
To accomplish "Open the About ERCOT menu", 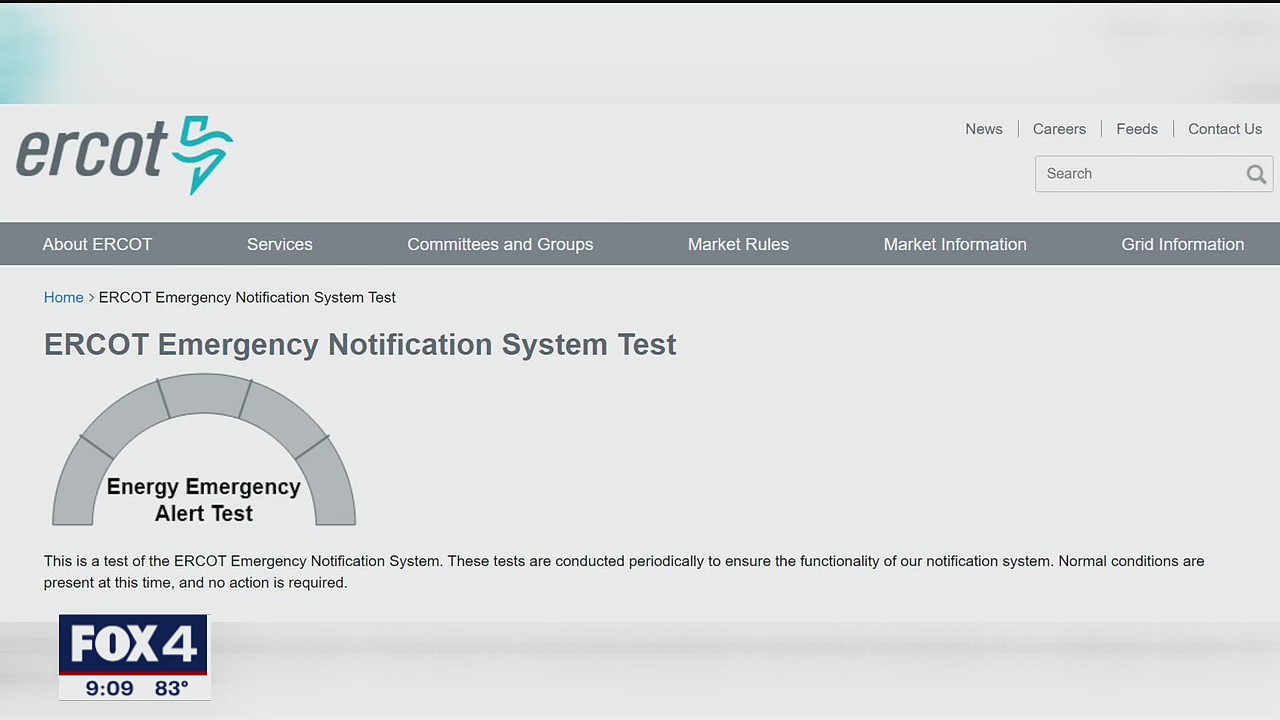I will click(x=97, y=244).
